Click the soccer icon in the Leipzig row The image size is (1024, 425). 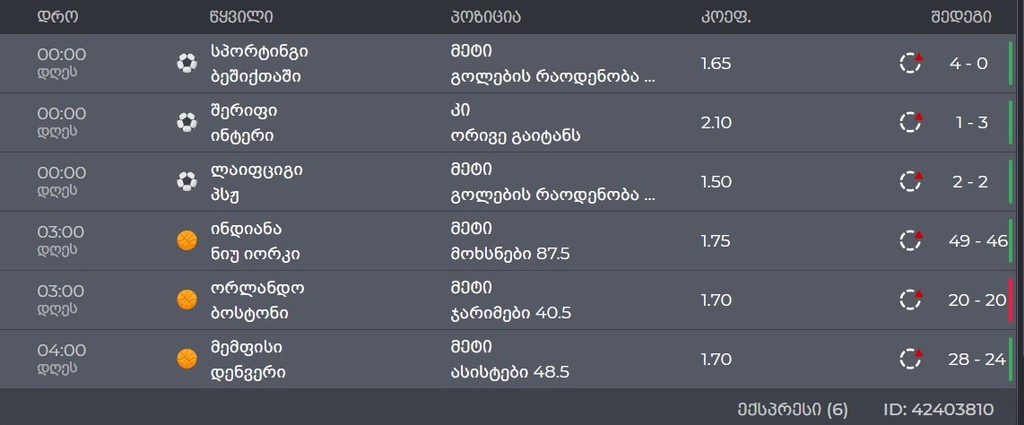187,181
